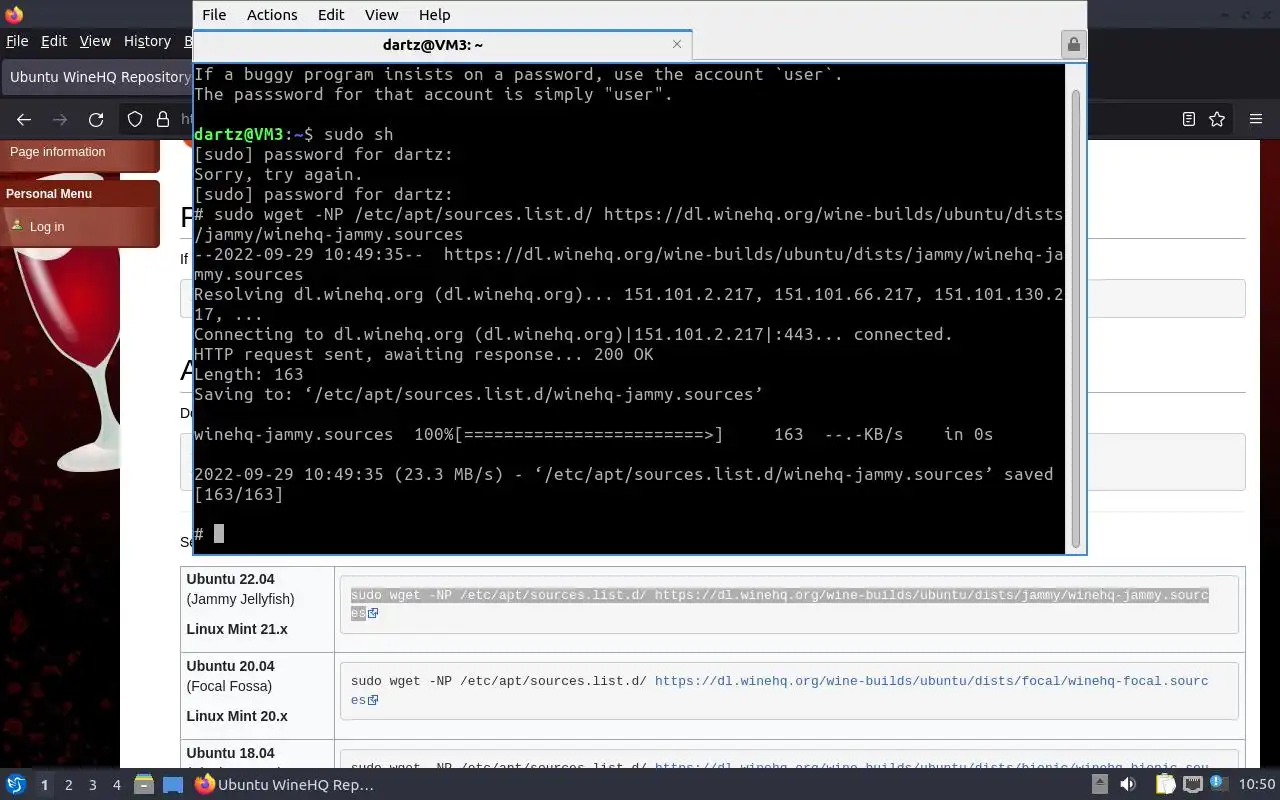The height and width of the screenshot is (800, 1280).
Task: Click the Linux Mint 21.x label
Action: click(237, 629)
